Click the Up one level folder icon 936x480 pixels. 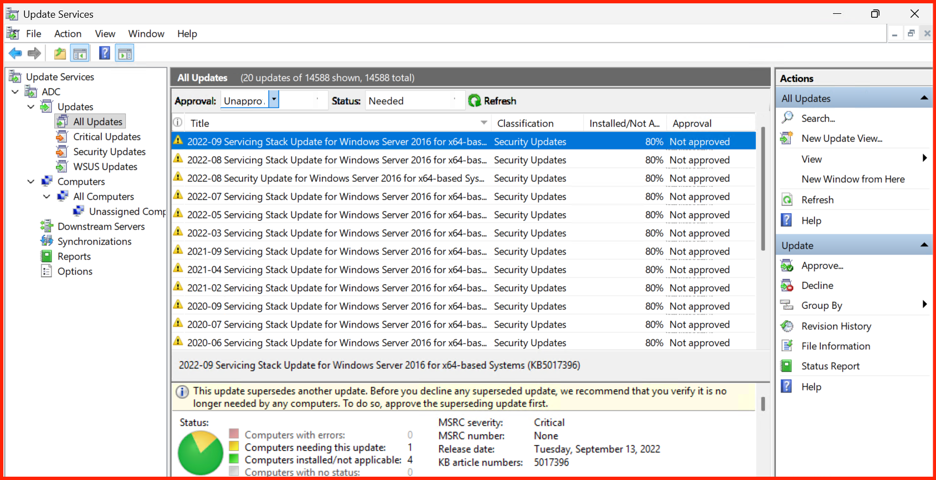(x=60, y=54)
